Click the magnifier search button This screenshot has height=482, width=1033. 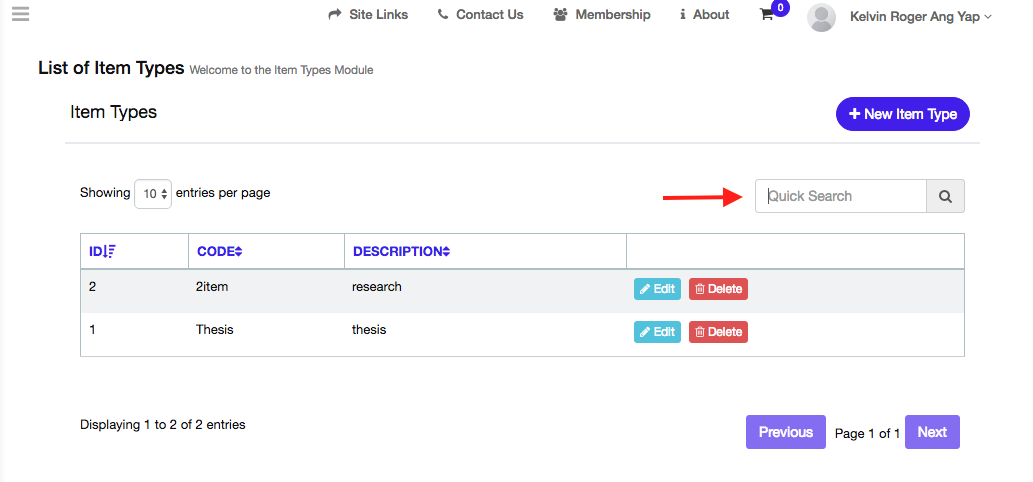coord(945,196)
